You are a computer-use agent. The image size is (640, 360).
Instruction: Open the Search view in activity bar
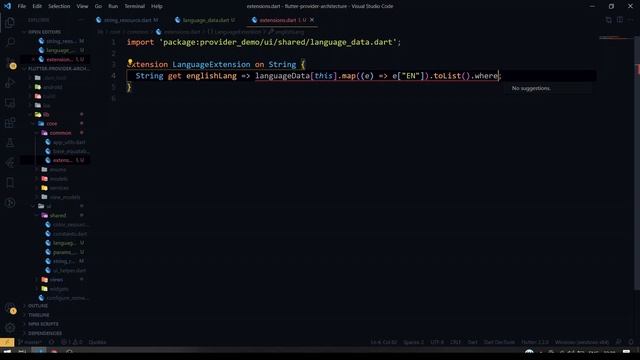[10, 42]
